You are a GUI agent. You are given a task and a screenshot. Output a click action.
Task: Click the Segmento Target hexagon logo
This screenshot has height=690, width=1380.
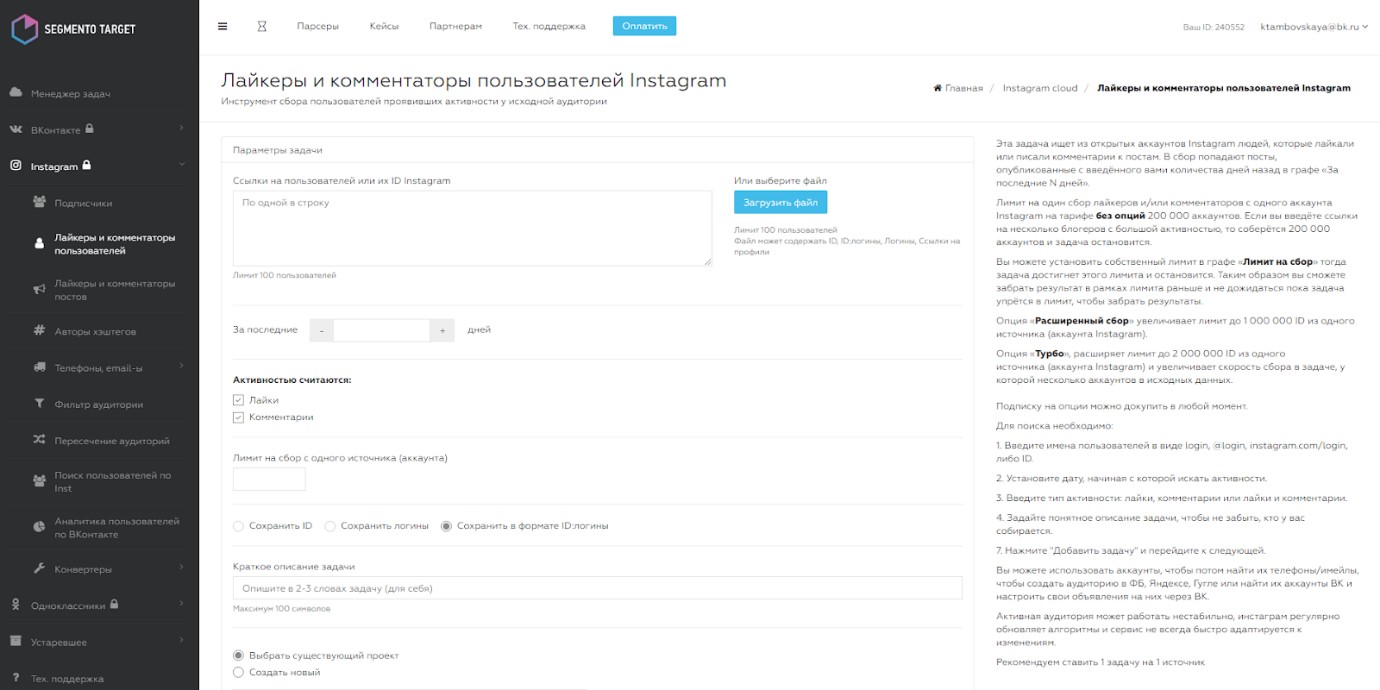[24, 29]
